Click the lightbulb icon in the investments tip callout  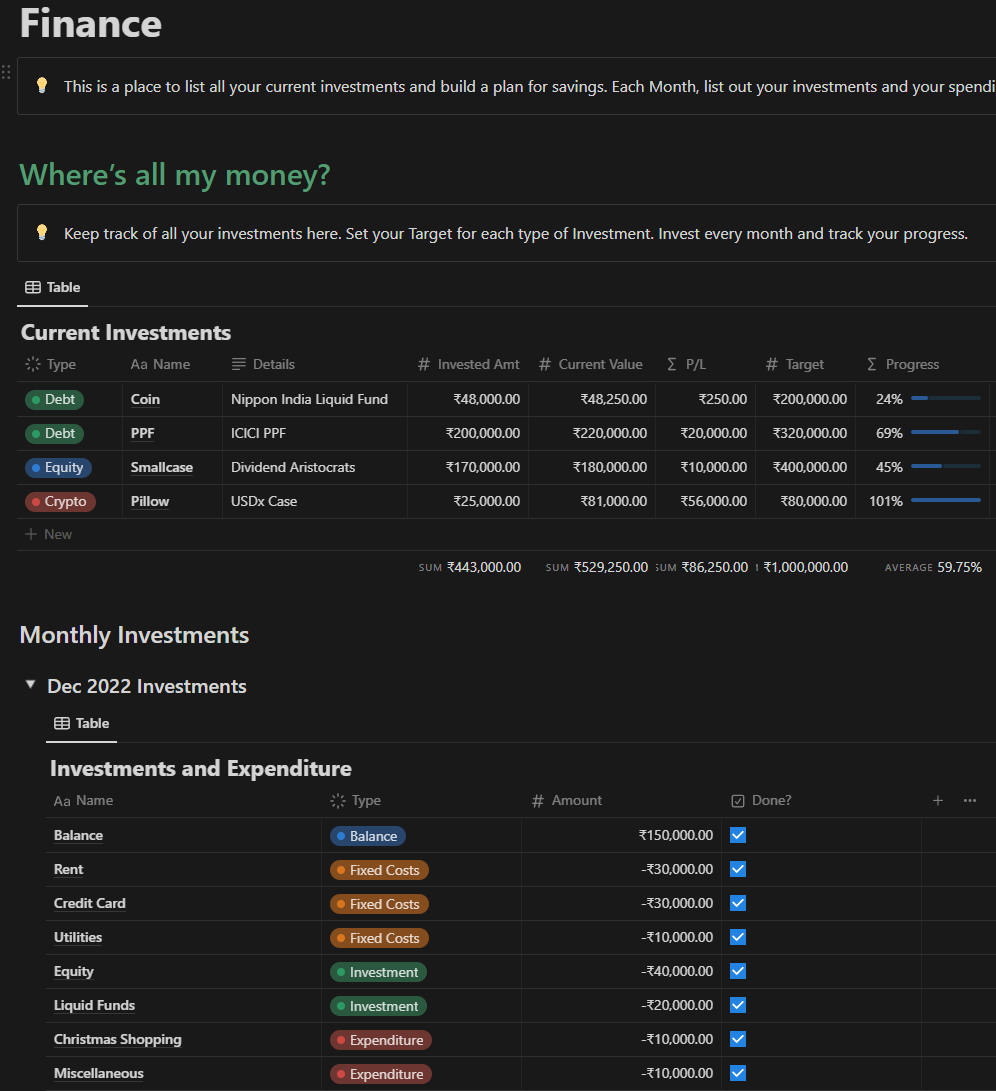point(42,232)
